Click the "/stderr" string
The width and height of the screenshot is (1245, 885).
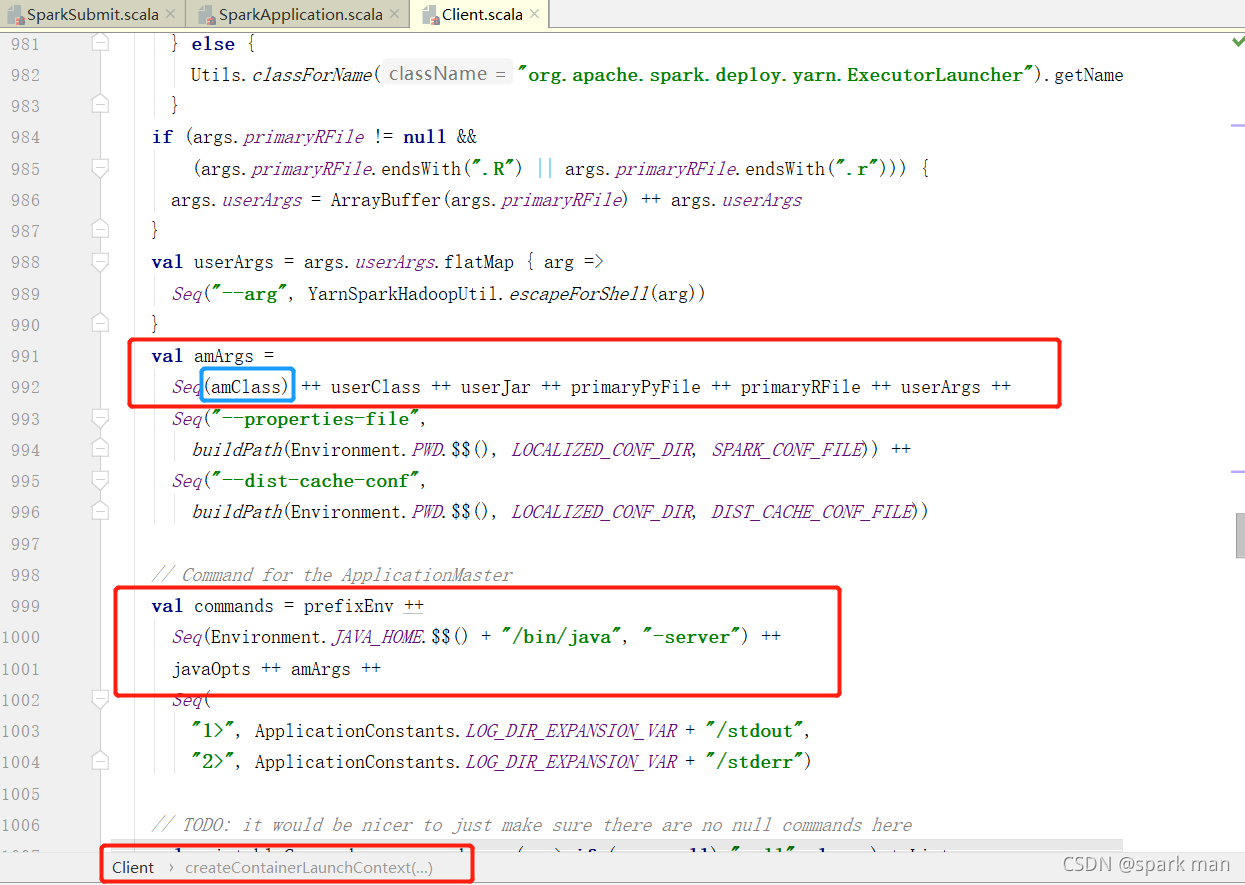[757, 762]
